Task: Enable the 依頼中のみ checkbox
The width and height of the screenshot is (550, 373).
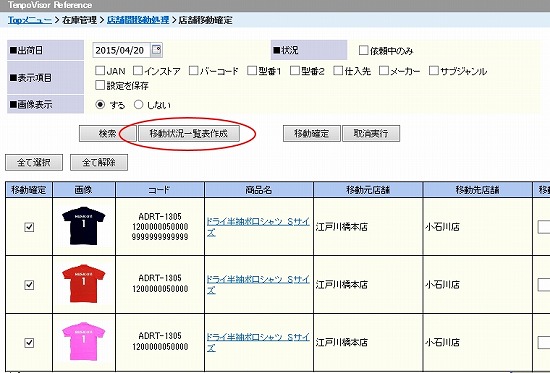Action: [363, 50]
